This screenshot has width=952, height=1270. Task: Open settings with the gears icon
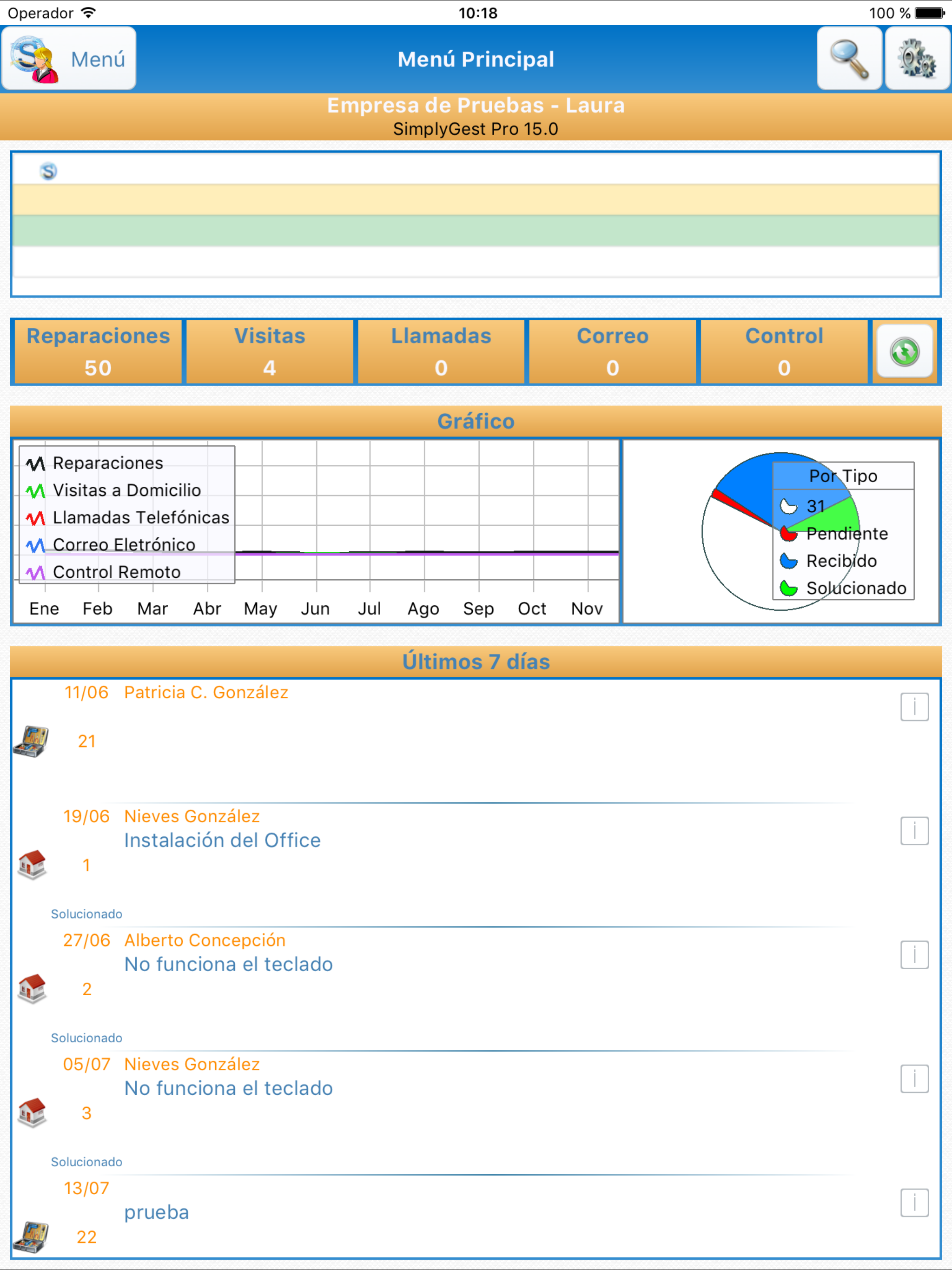tap(918, 59)
